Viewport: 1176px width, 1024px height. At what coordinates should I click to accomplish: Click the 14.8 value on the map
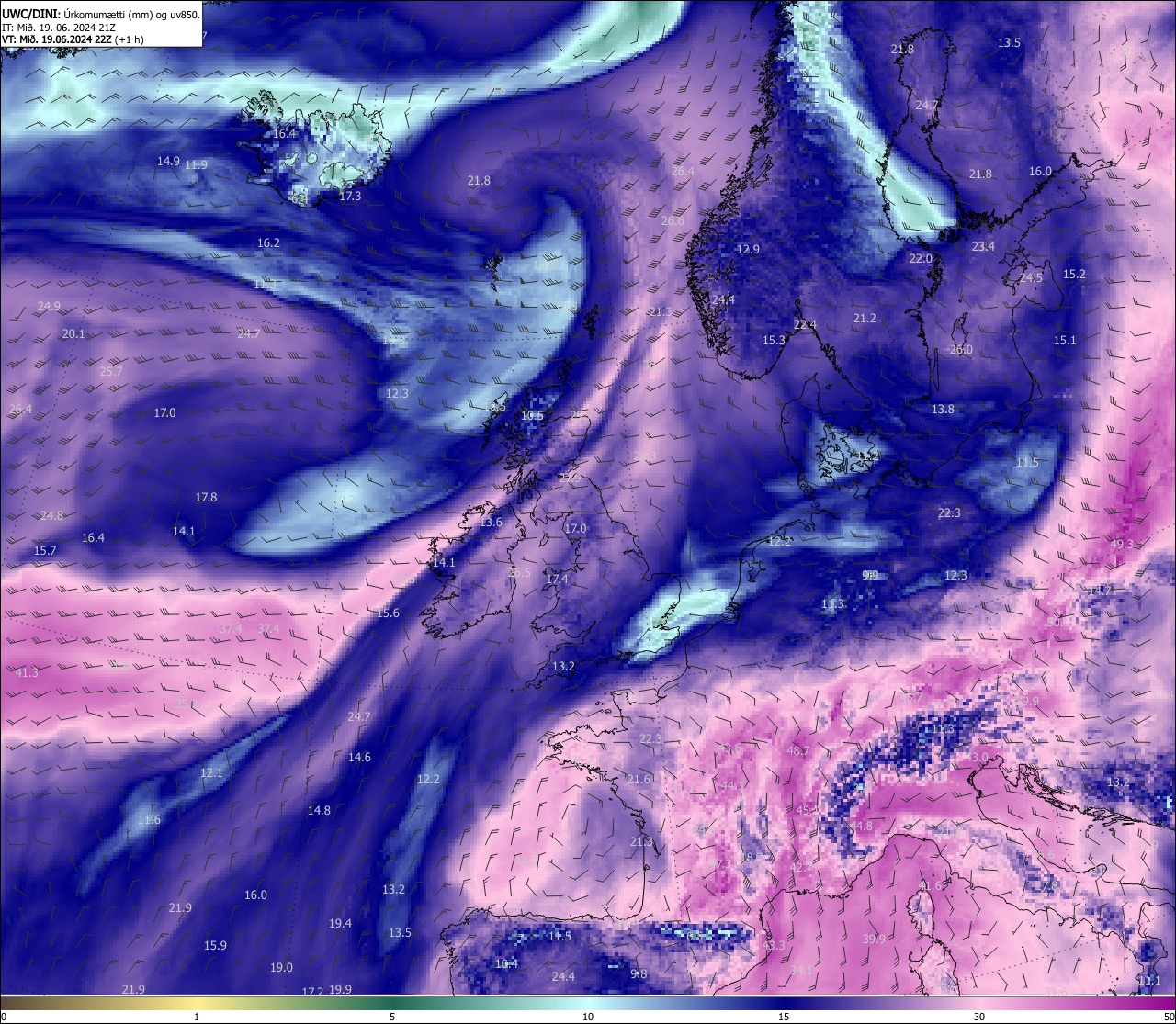coord(319,810)
